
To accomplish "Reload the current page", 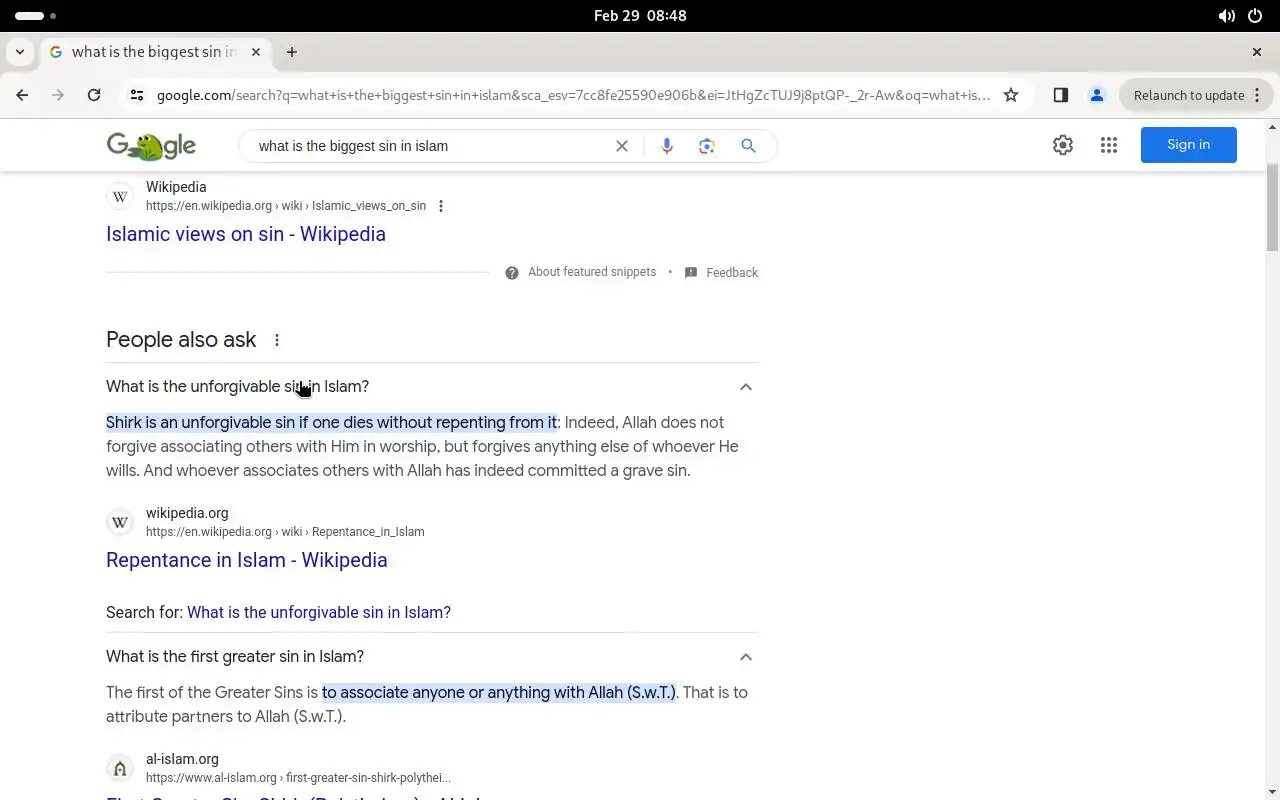I will [94, 95].
